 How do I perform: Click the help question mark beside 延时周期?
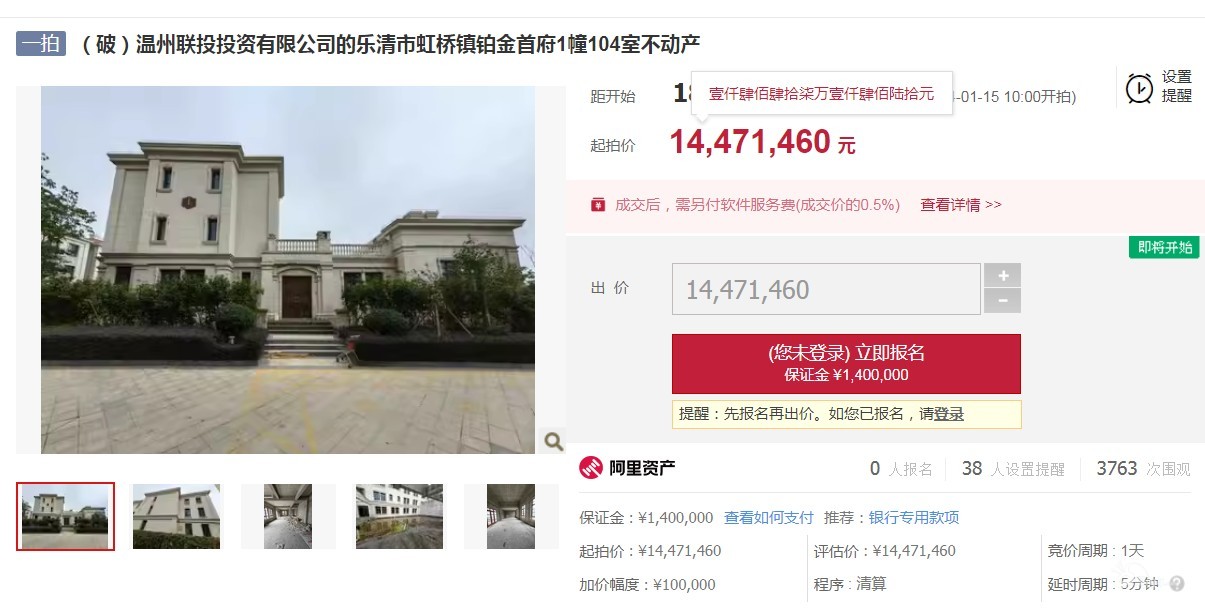[1177, 584]
